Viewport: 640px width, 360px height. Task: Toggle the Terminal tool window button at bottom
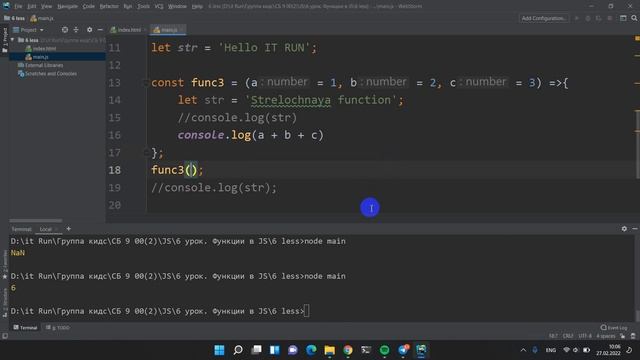(x=25, y=327)
